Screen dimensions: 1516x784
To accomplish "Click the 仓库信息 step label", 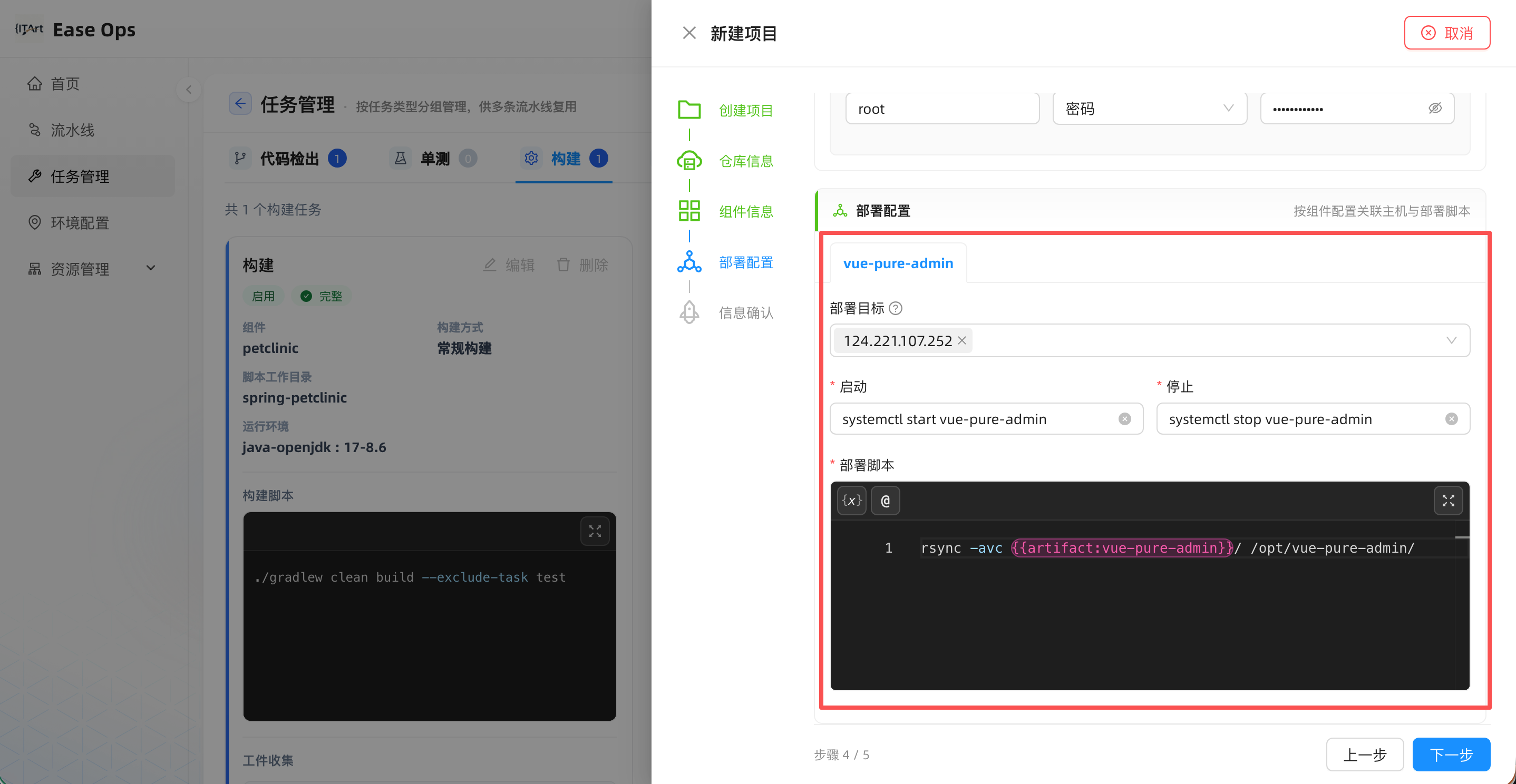I will click(x=746, y=161).
